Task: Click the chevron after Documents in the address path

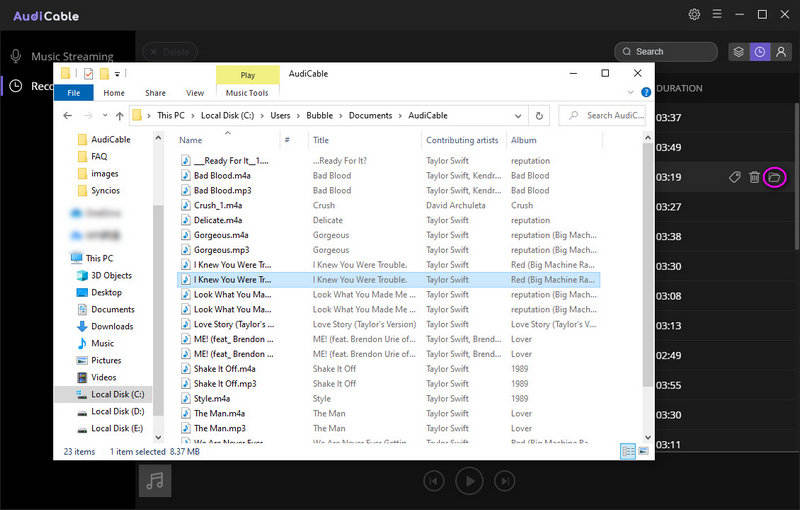Action: point(400,116)
